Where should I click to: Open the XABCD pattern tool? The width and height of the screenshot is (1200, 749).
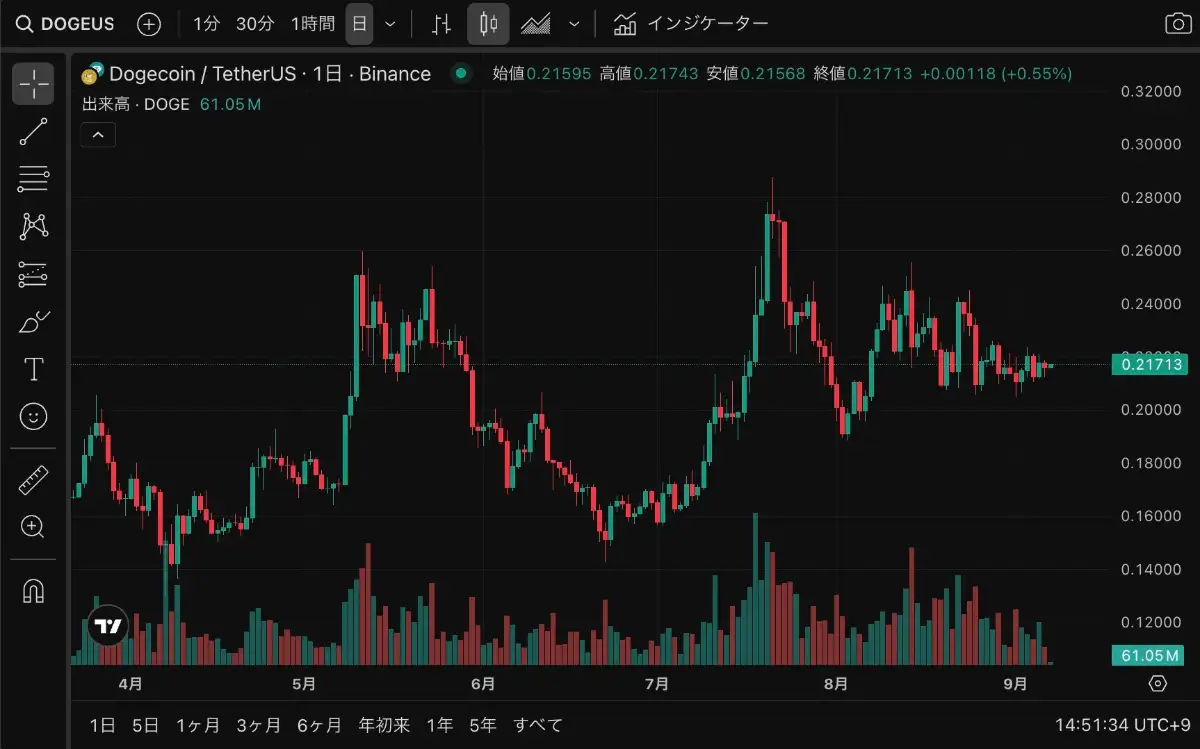click(x=33, y=227)
